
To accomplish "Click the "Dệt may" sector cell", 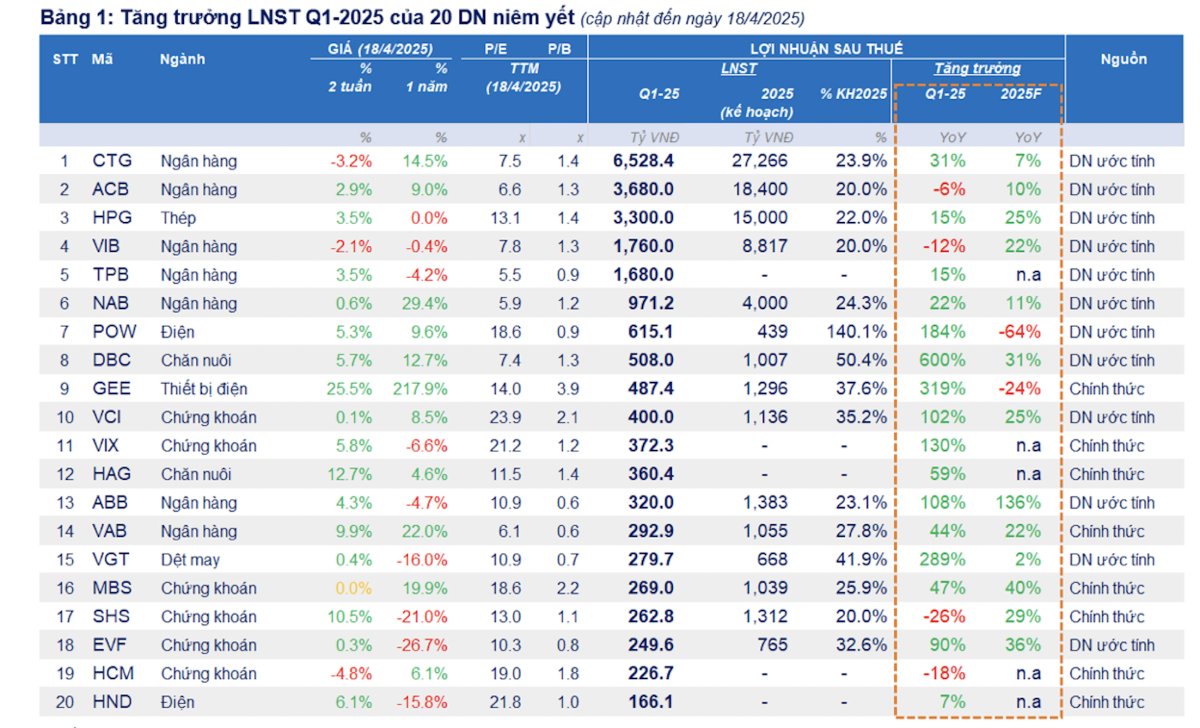I will pos(190,560).
